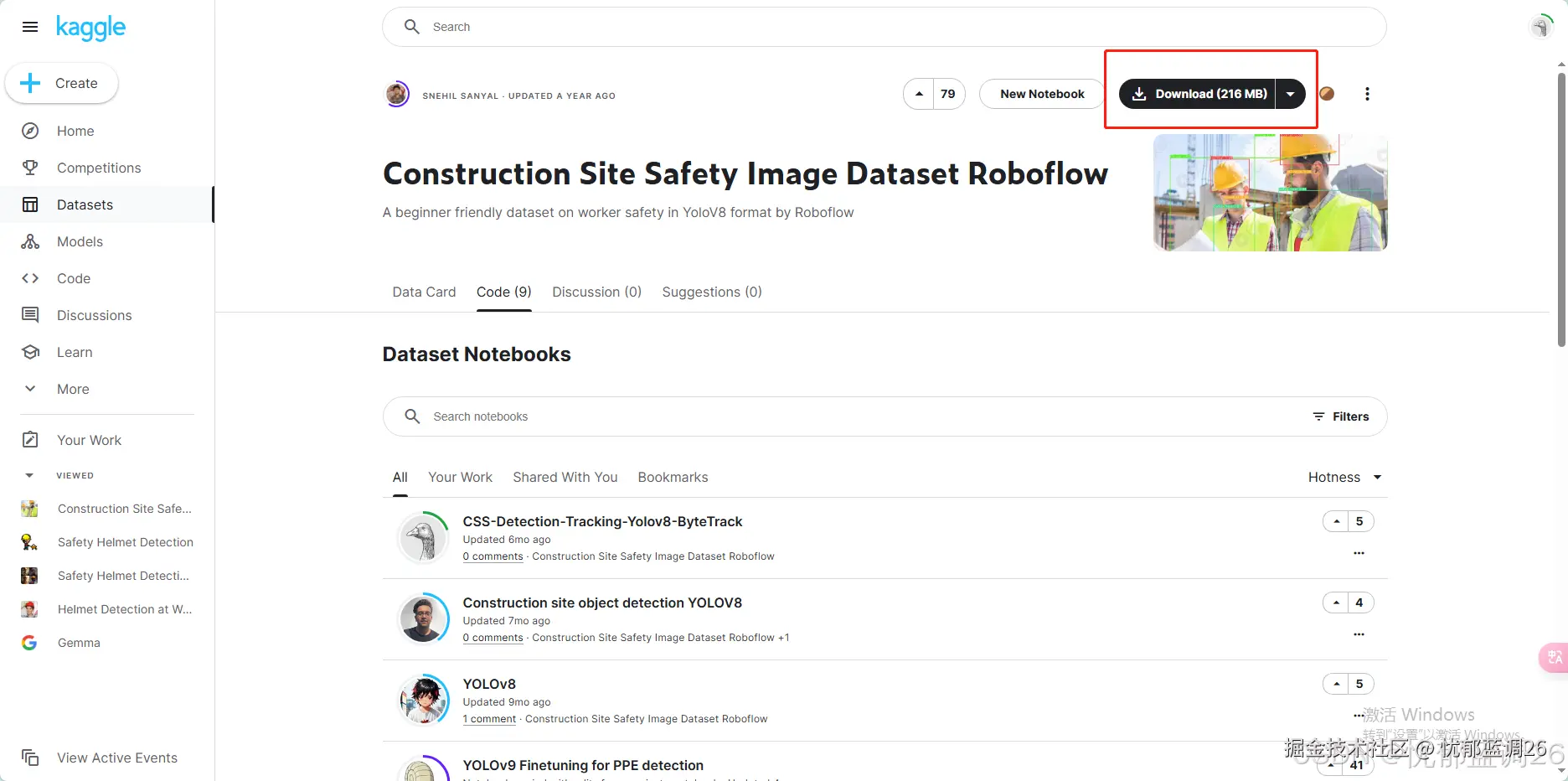Open 1 comment on YOLOv8 notebook
The height and width of the screenshot is (781, 1568).
[x=489, y=719]
